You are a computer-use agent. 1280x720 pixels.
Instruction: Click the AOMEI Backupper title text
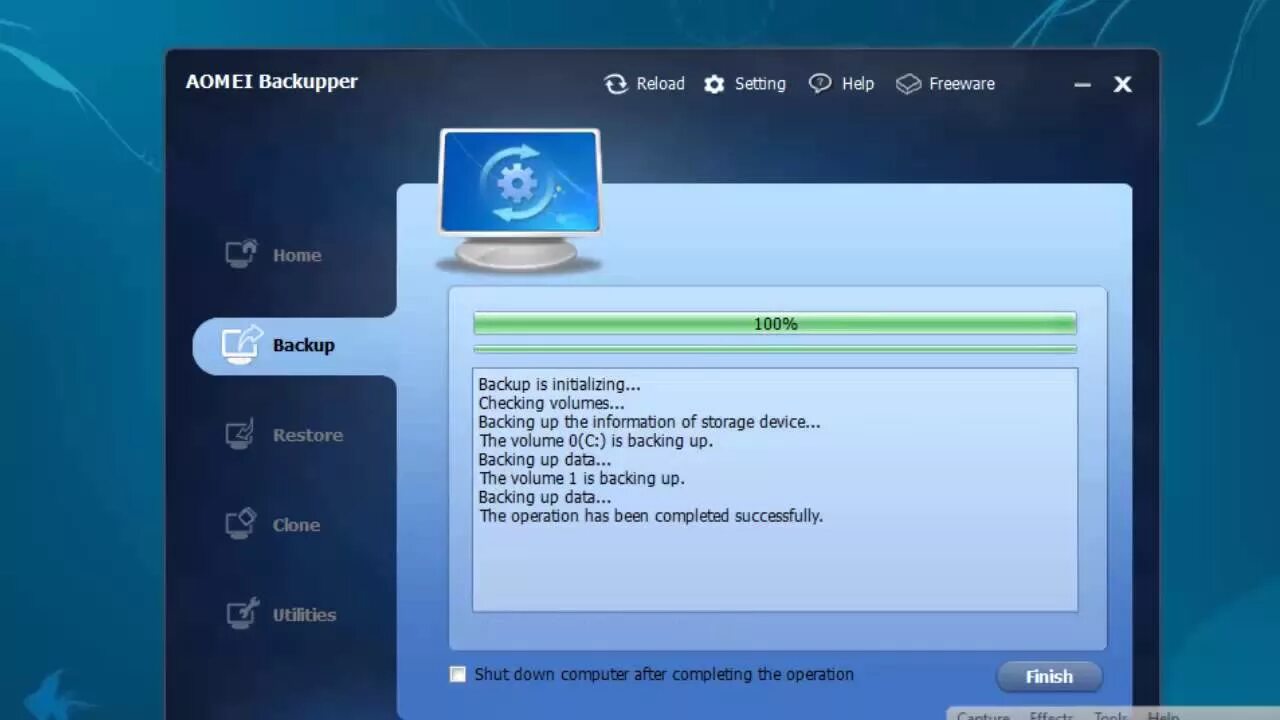tap(271, 82)
